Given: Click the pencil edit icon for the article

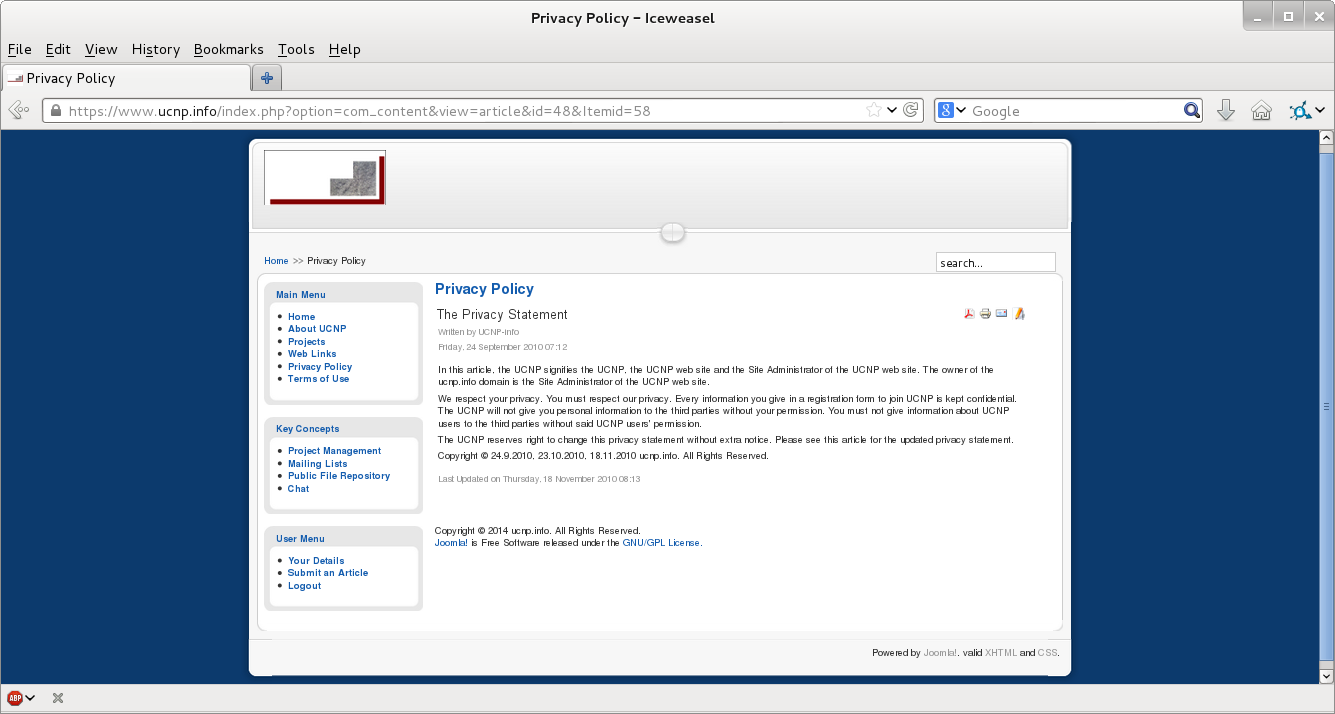Looking at the screenshot, I should point(1019,314).
